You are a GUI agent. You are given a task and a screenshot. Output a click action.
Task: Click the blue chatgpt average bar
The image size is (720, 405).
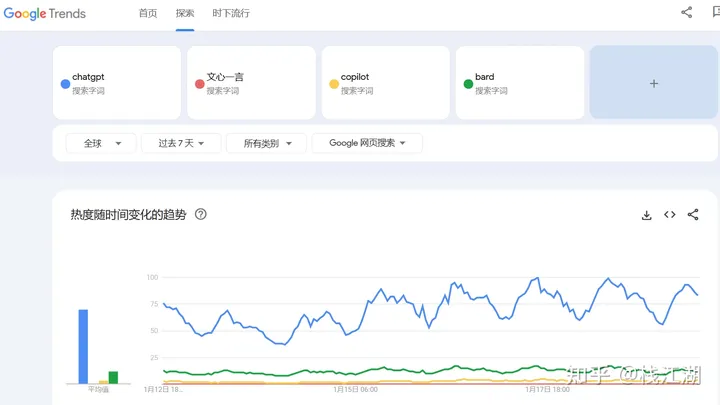[x=83, y=346]
